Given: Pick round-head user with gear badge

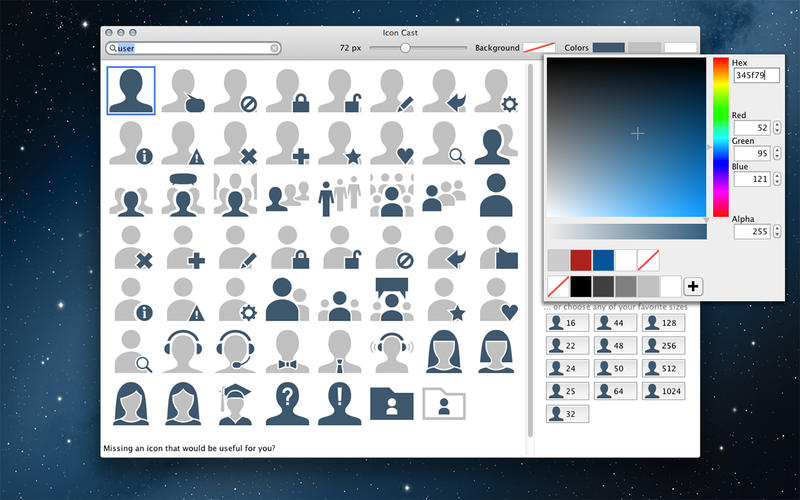Looking at the screenshot, I should coord(238,299).
